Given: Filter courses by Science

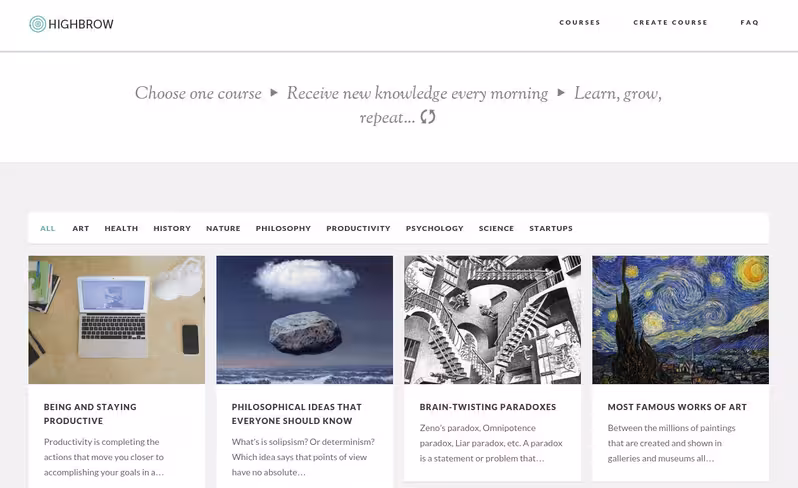Looking at the screenshot, I should click(496, 228).
